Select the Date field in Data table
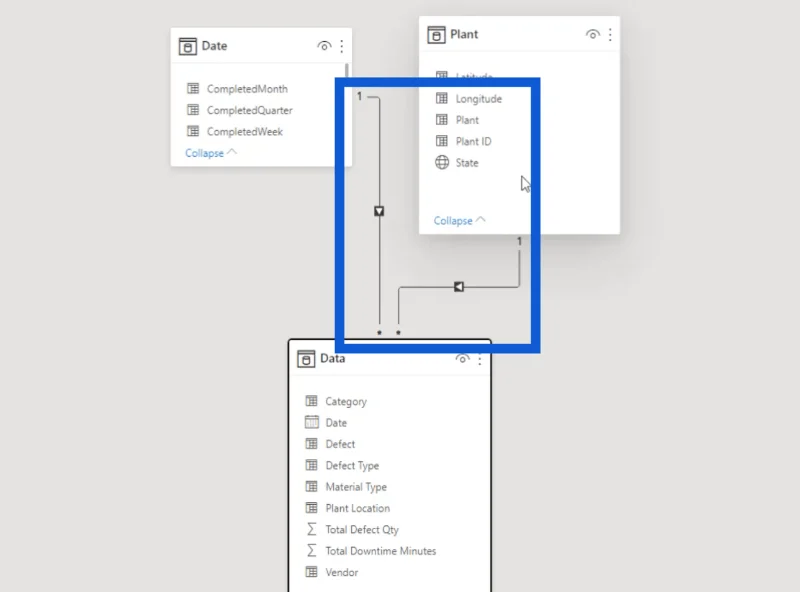The width and height of the screenshot is (800, 592). pyautogui.click(x=336, y=423)
